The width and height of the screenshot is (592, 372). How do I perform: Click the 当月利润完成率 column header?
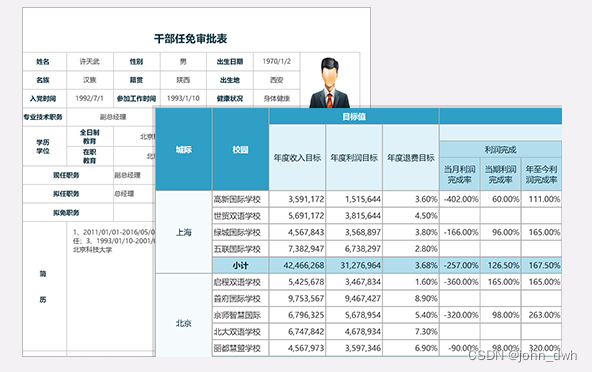click(459, 174)
